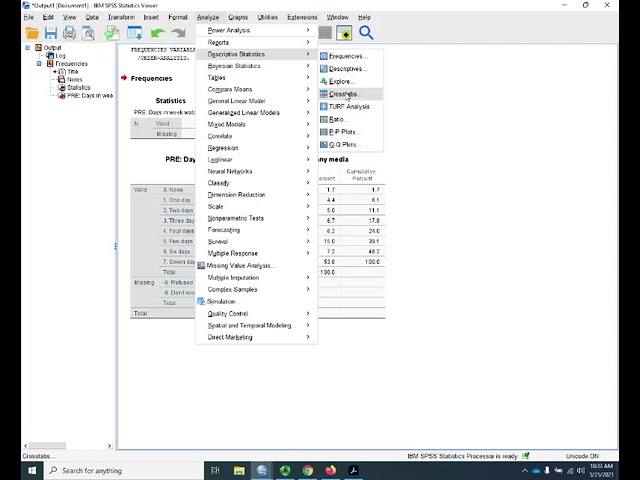The height and width of the screenshot is (480, 640).
Task: Collapse the Frequencies node in outline tree
Action: pos(39,64)
